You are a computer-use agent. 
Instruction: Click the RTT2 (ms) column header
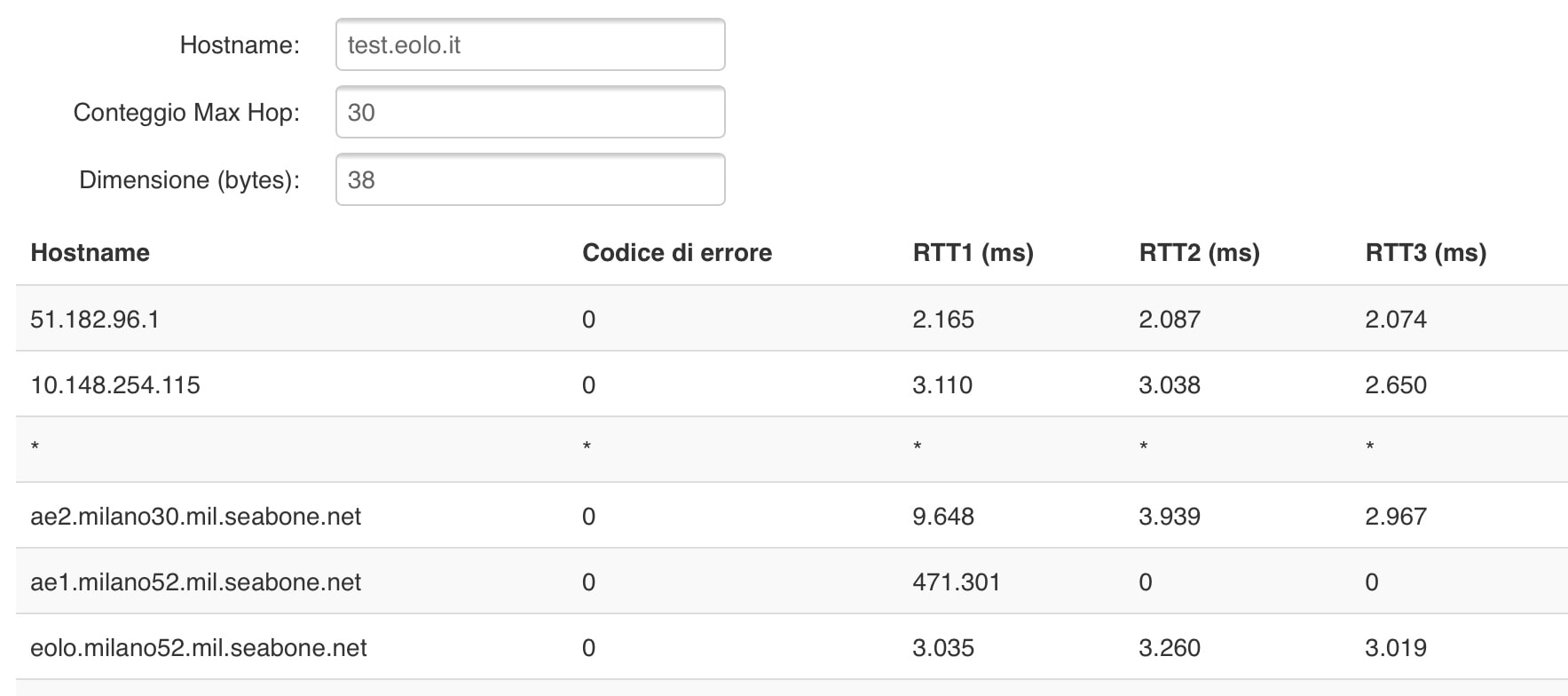[x=1199, y=253]
